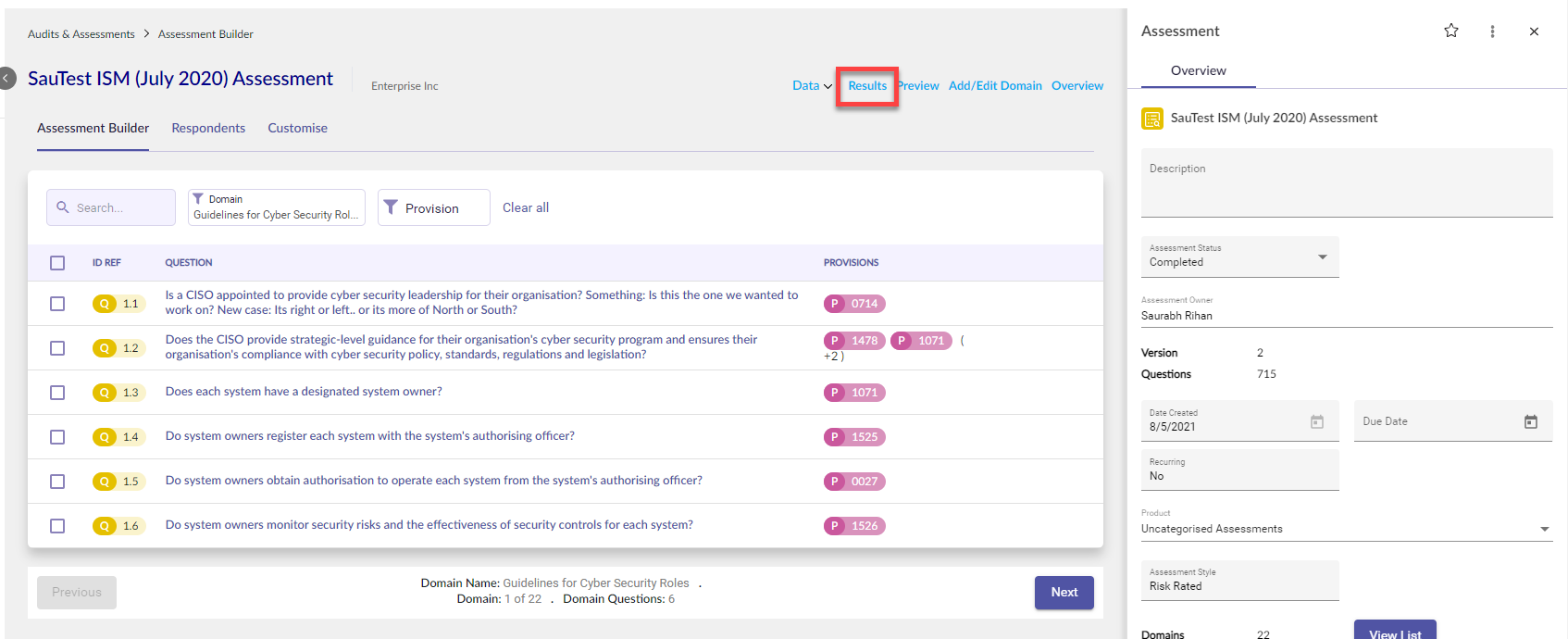
Task: Open question 1.3 about designated system owner
Action: coord(304,392)
